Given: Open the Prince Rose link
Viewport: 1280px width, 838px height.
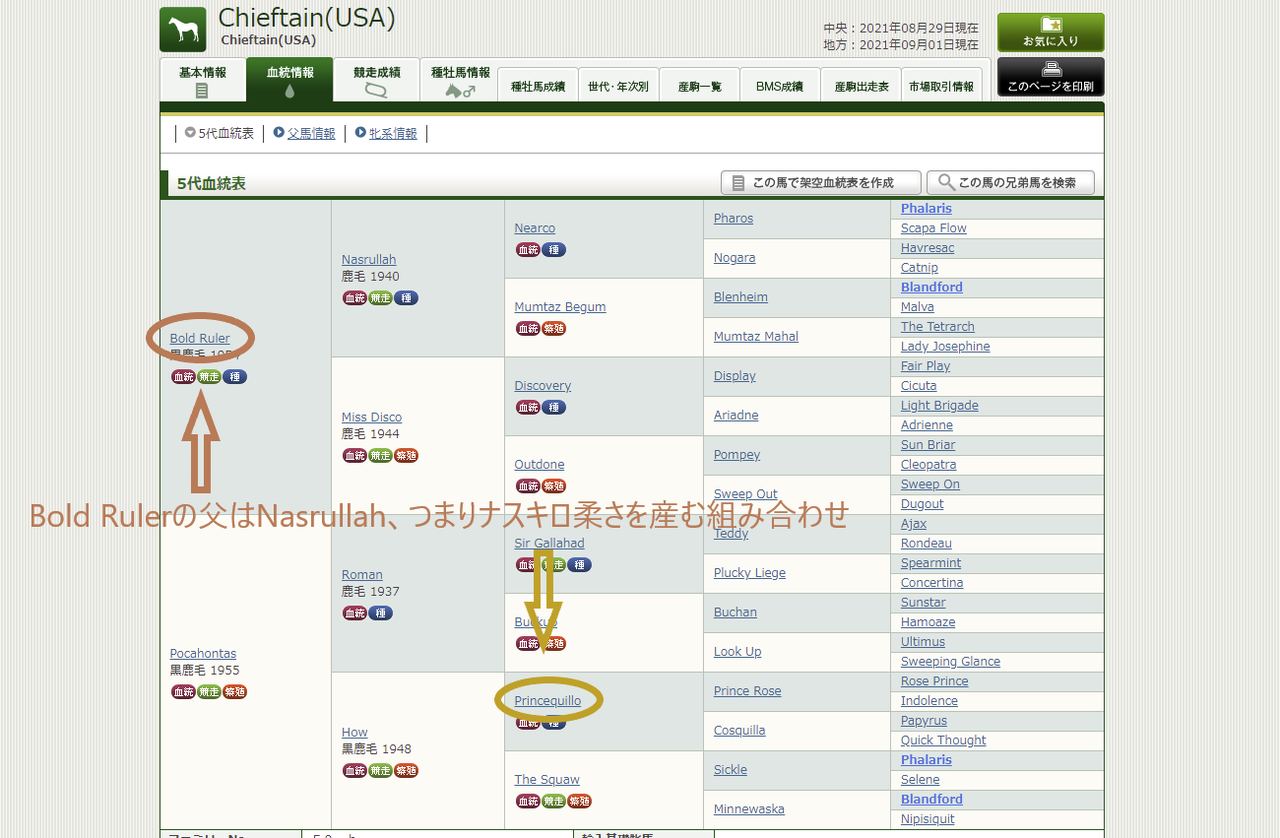Looking at the screenshot, I should 748,691.
